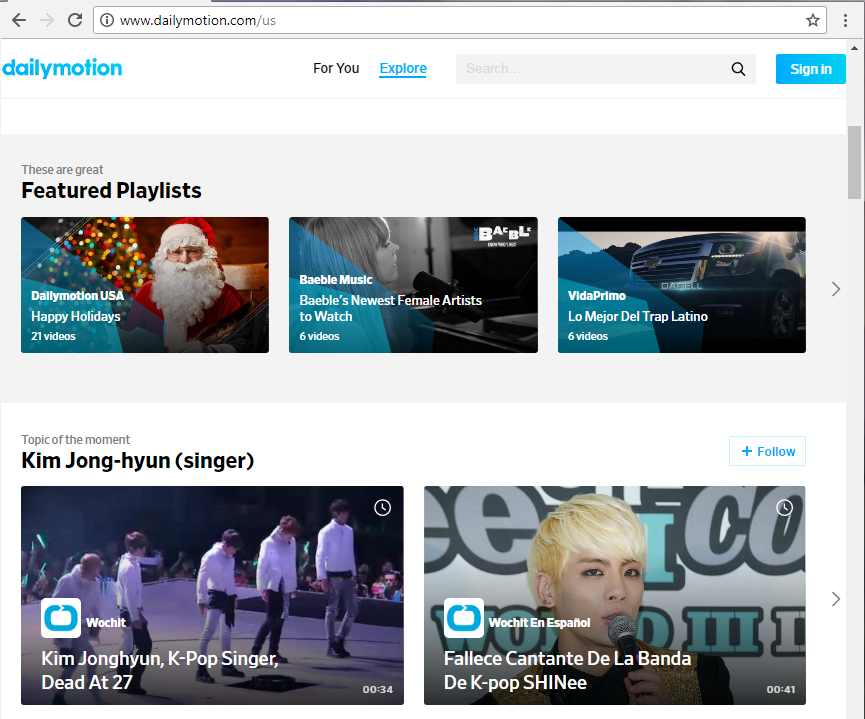Go back with the browser back arrow
865x719 pixels.
click(19, 20)
